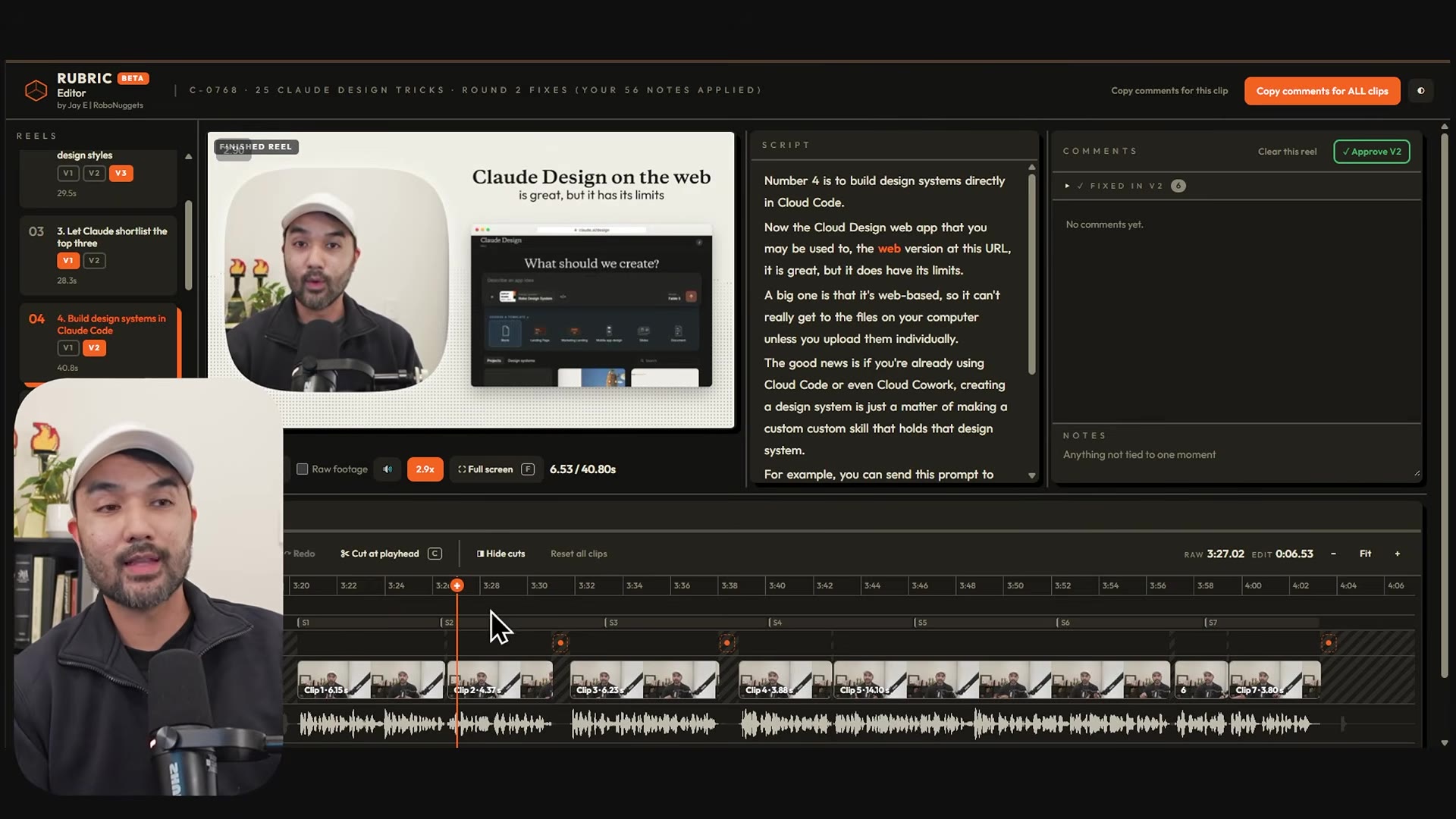Zoom out timeline with the minus icon
The height and width of the screenshot is (819, 1456).
(x=1333, y=554)
